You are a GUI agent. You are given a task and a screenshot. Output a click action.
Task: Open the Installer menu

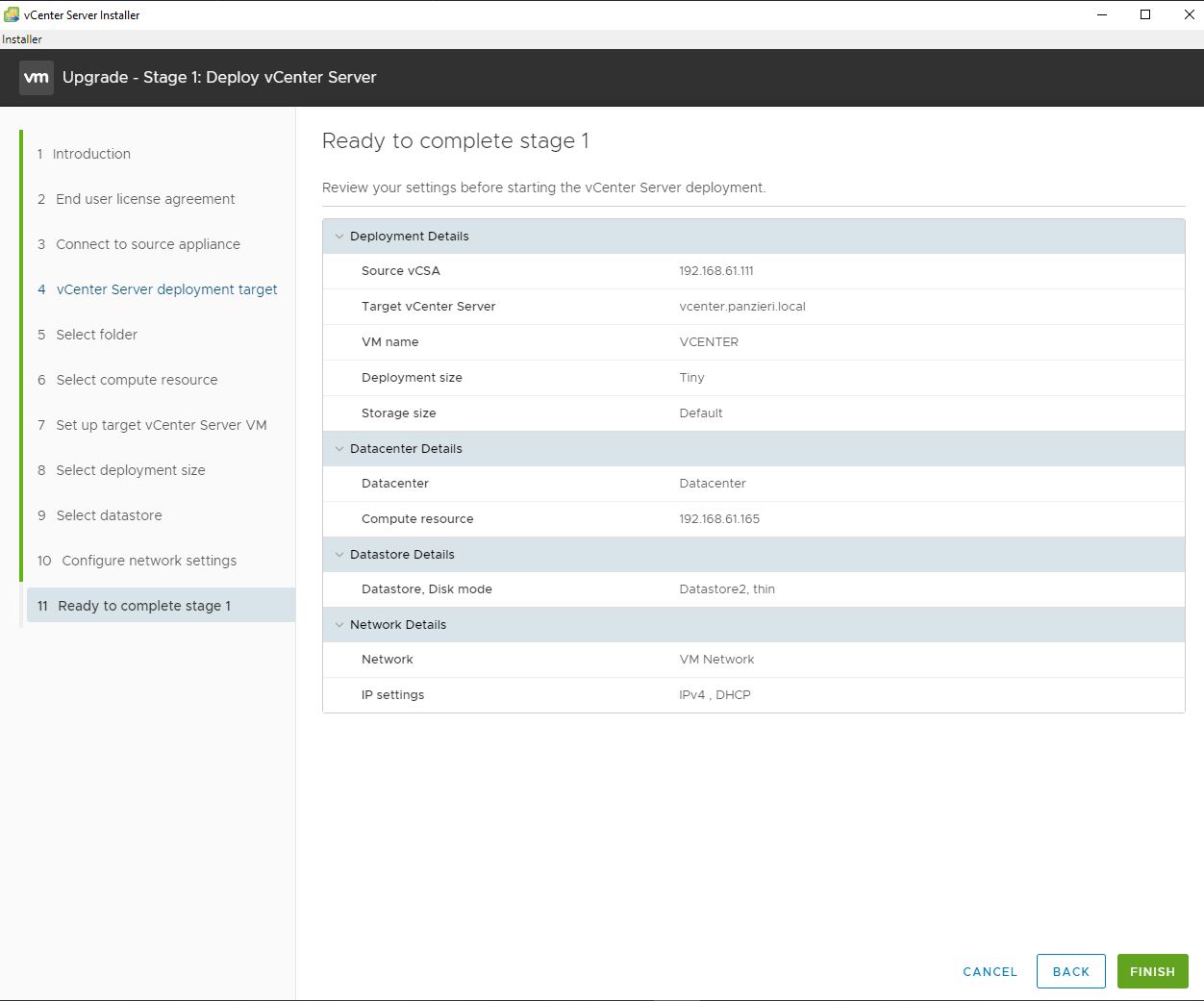click(x=22, y=39)
